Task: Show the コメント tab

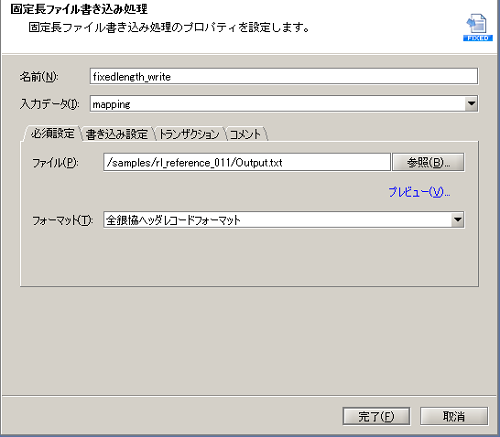Action: pyautogui.click(x=245, y=134)
